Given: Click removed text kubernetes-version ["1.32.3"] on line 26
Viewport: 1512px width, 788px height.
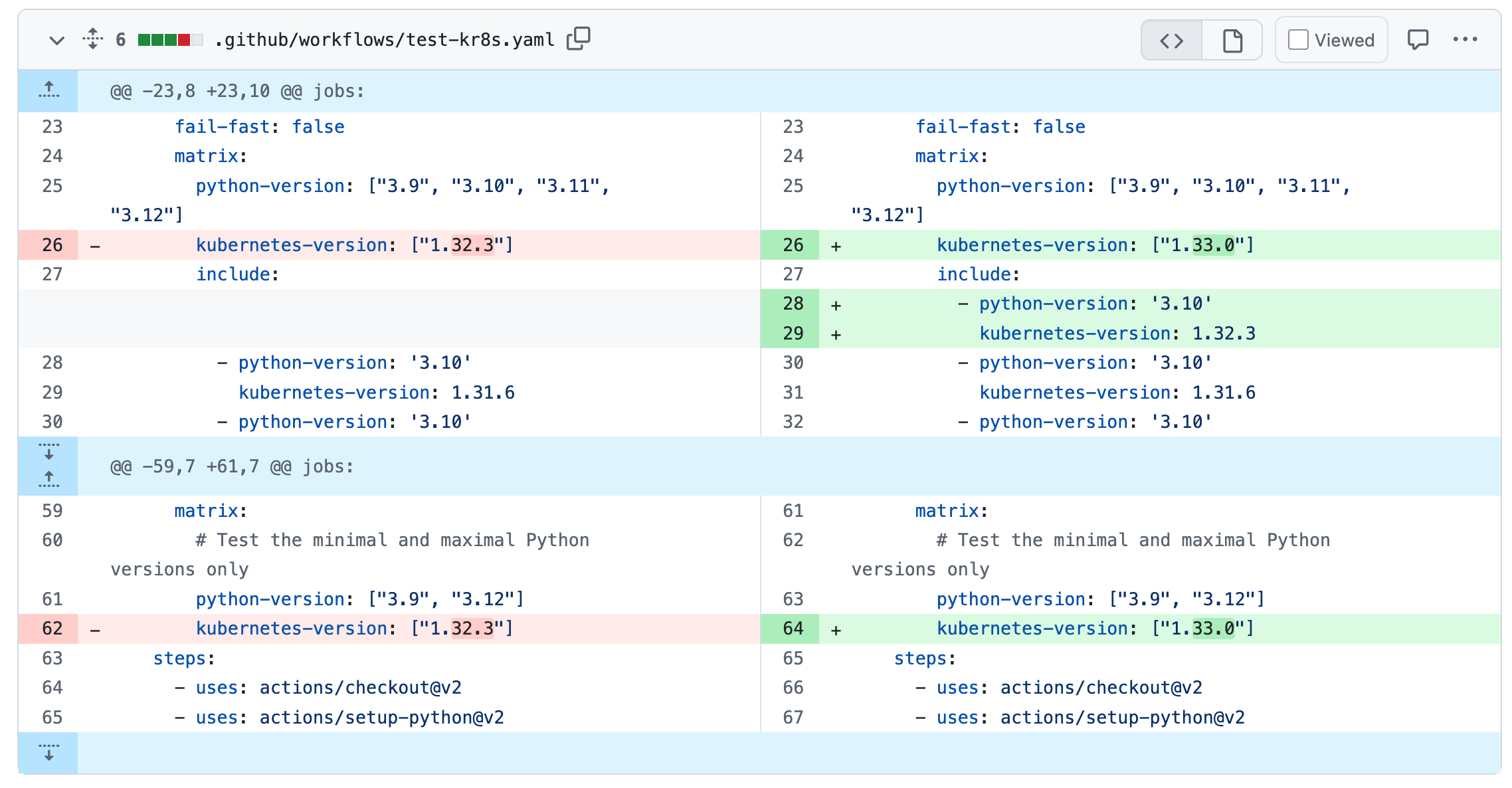Looking at the screenshot, I should coord(355,245).
